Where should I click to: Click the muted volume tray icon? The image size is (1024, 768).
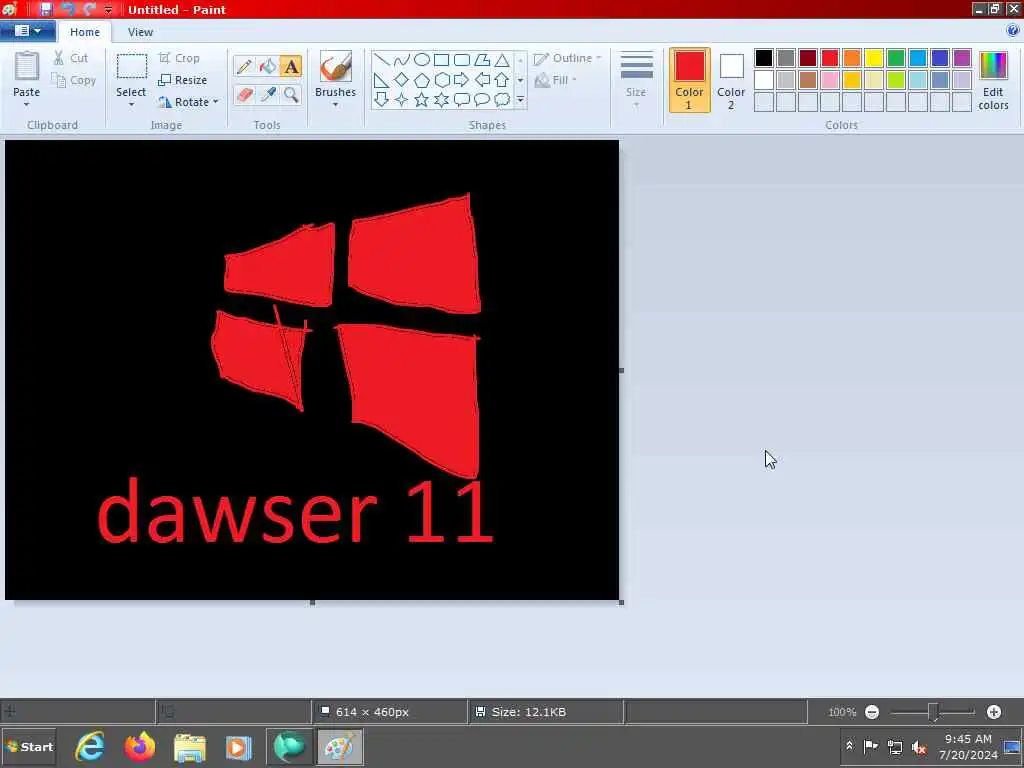[x=919, y=747]
